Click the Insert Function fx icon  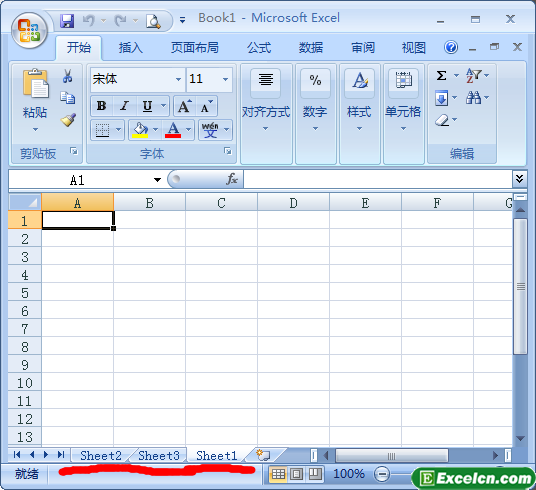click(x=232, y=179)
